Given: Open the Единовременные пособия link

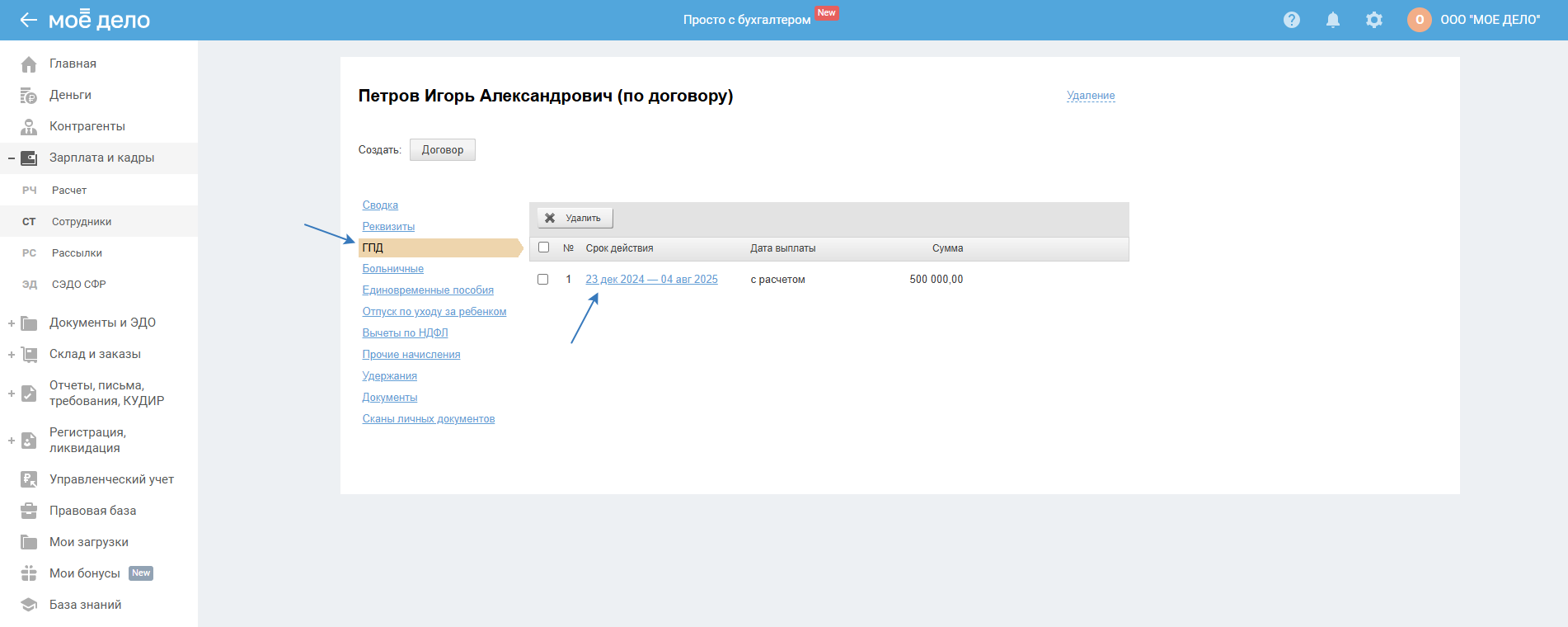Looking at the screenshot, I should [x=428, y=290].
